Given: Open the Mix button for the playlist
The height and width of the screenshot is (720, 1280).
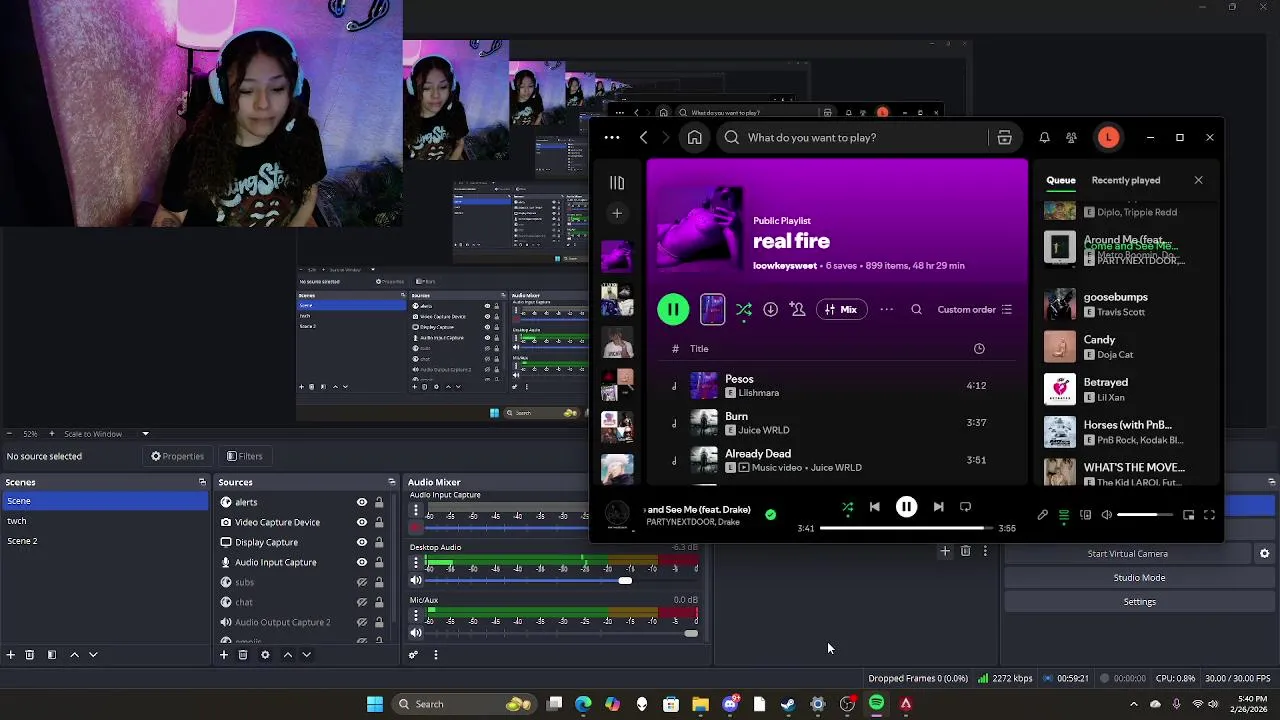Looking at the screenshot, I should coord(841,310).
